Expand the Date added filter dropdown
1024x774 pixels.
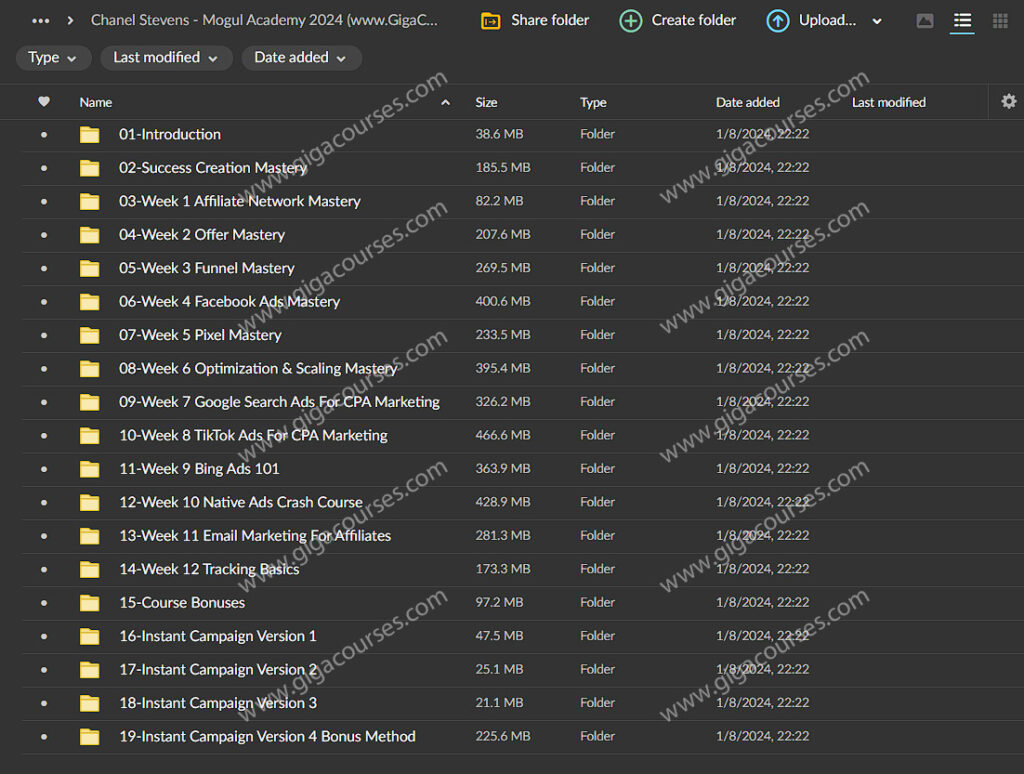point(301,58)
